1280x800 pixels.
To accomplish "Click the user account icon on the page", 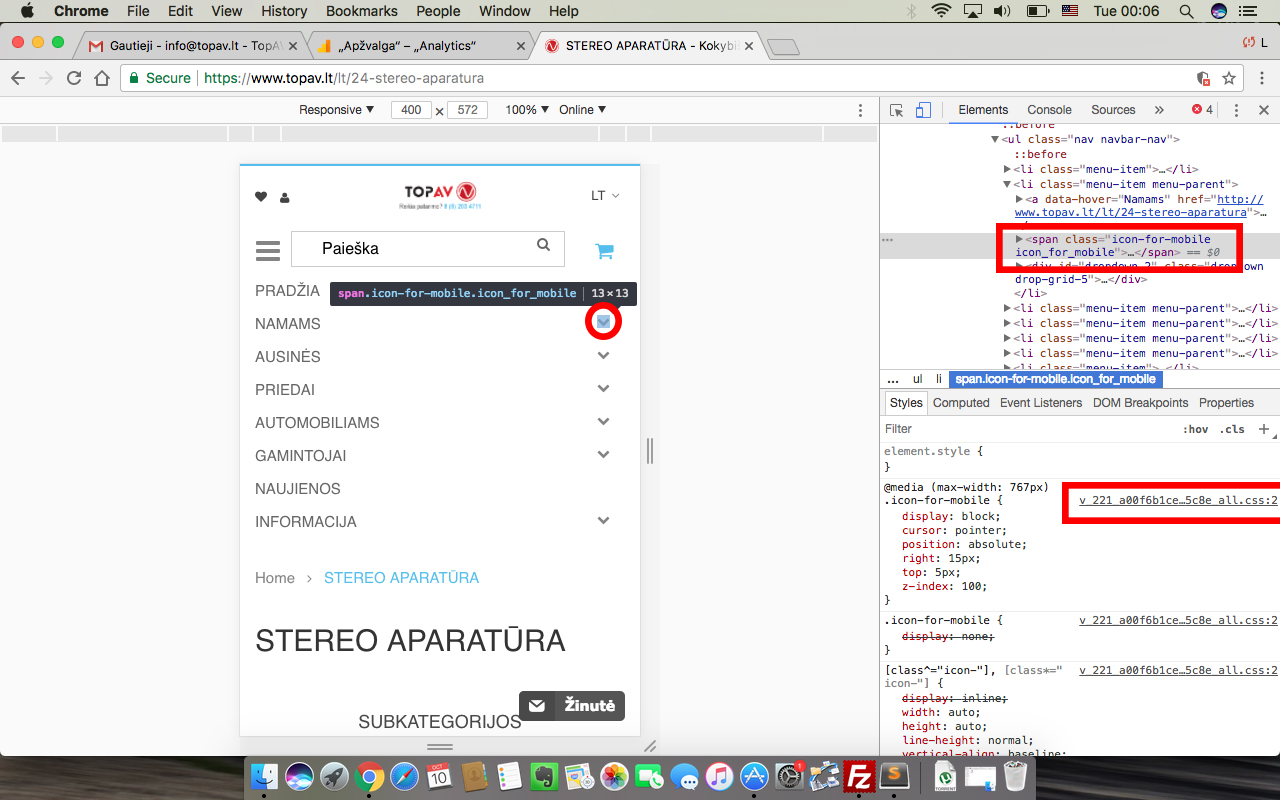I will point(285,198).
